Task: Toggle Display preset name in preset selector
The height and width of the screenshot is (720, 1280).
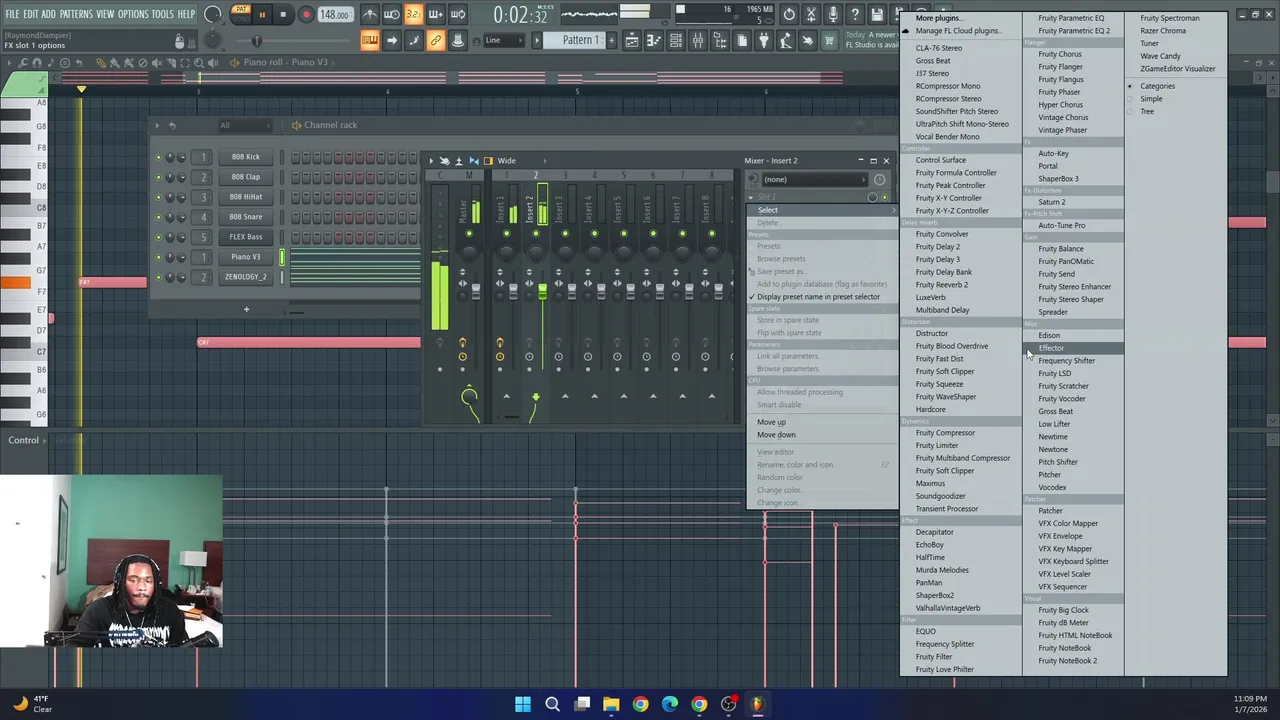Action: click(x=818, y=297)
